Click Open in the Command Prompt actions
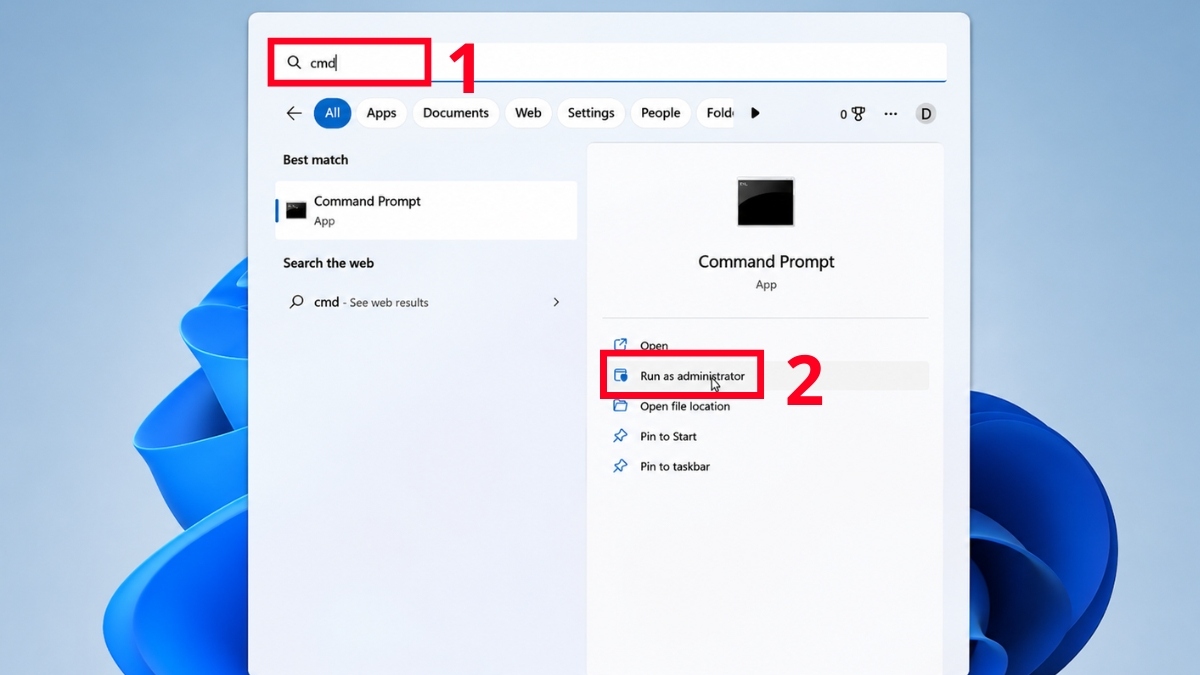The width and height of the screenshot is (1200, 675). [654, 346]
